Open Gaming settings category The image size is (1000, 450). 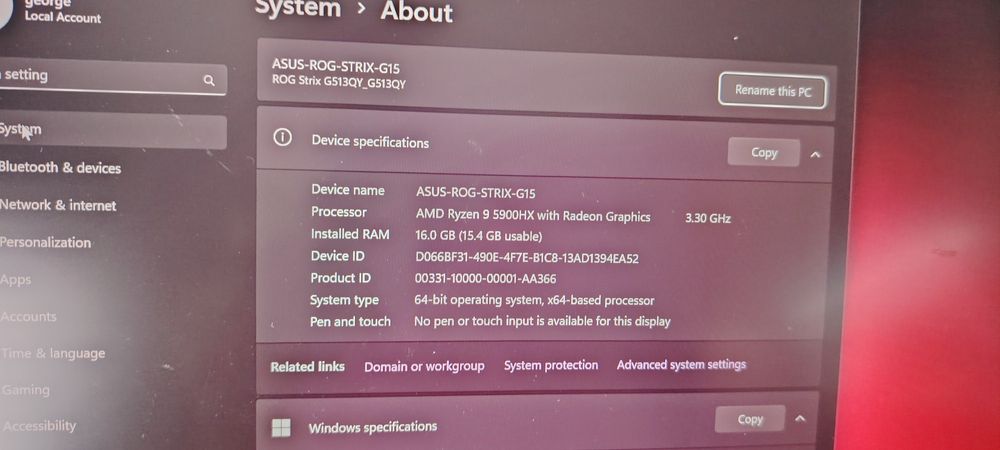point(26,390)
